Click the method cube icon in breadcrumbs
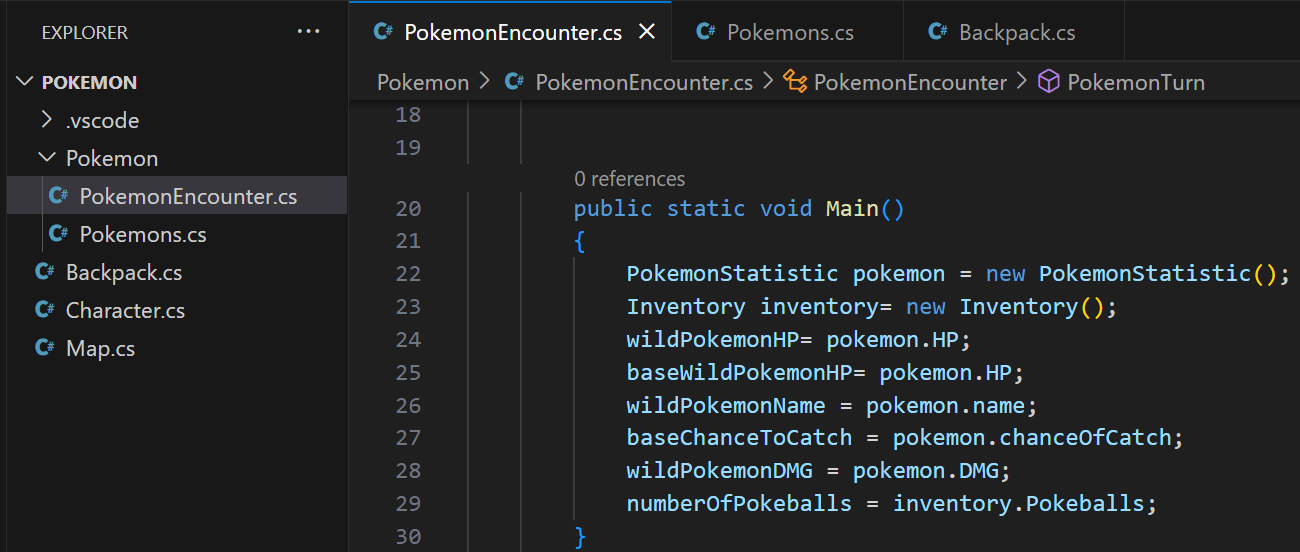This screenshot has width=1300, height=552. [1048, 82]
